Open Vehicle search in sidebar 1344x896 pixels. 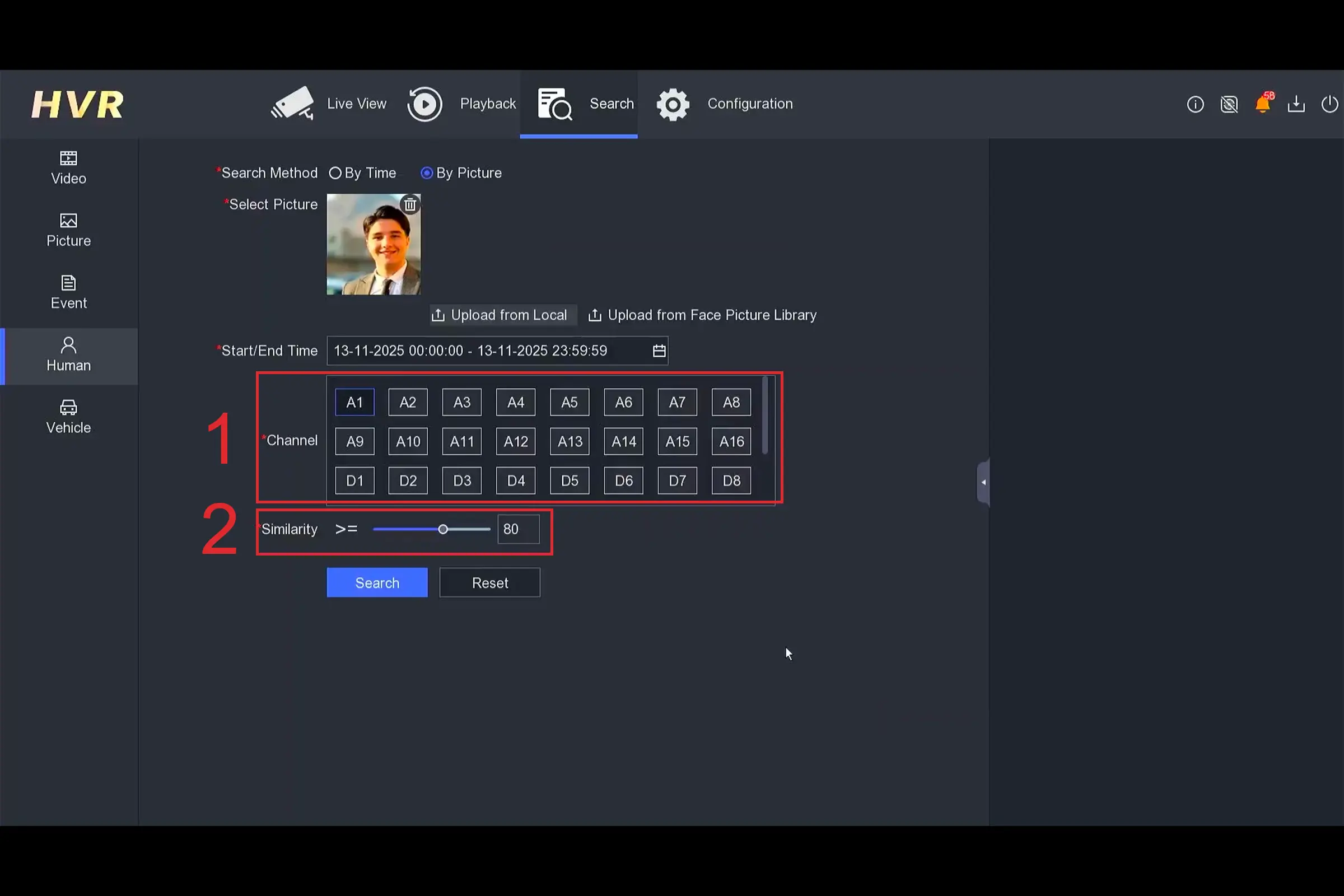click(x=68, y=417)
